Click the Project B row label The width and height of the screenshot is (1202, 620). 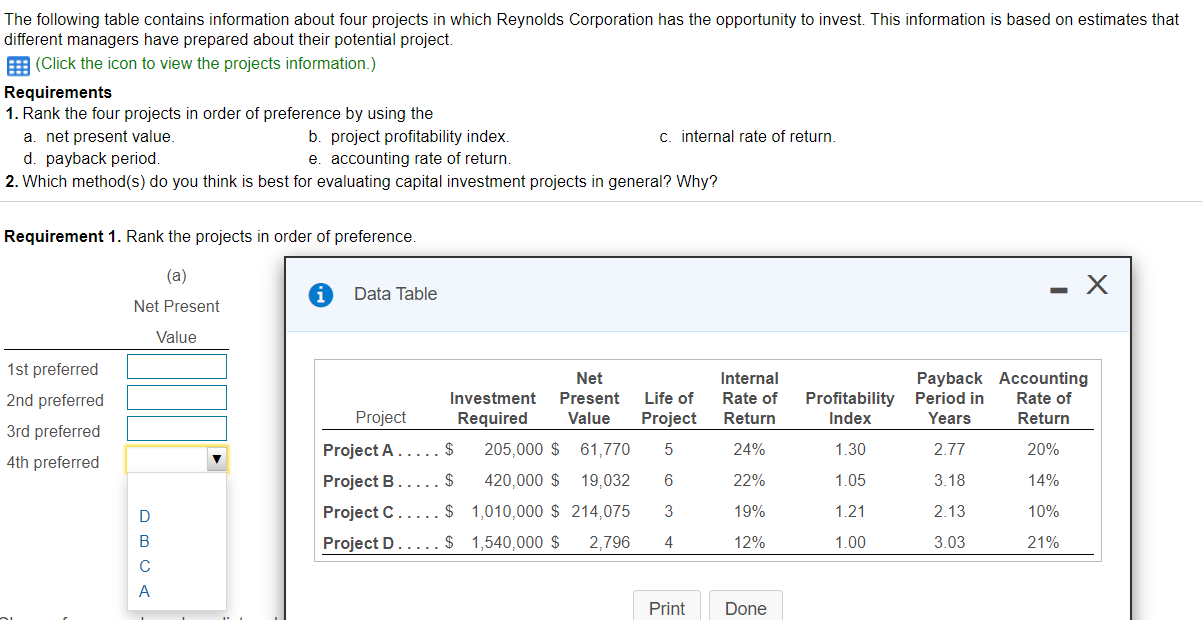click(x=359, y=481)
